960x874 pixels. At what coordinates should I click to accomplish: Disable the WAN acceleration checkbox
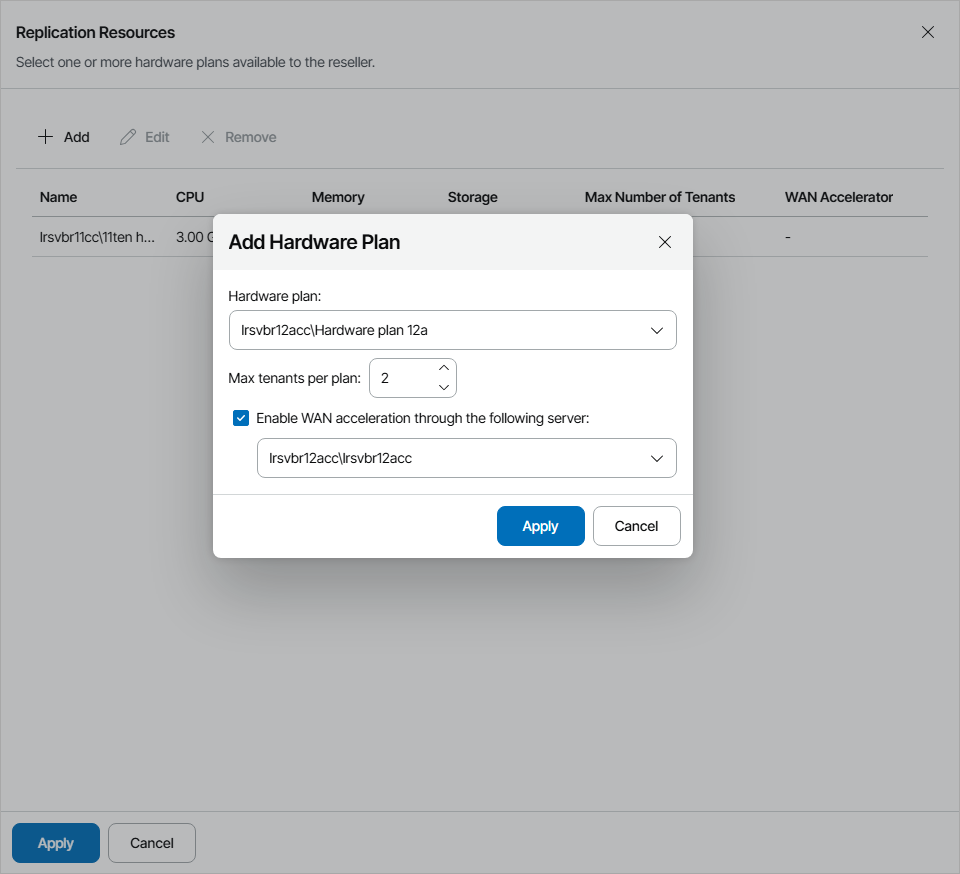coord(241,418)
